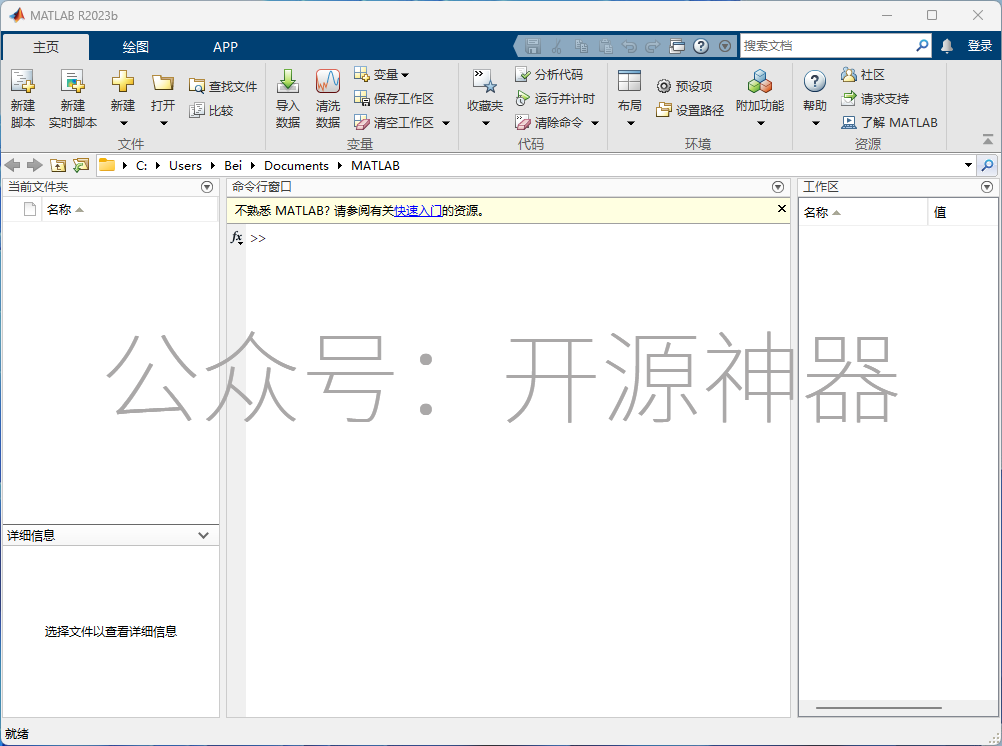This screenshot has width=1002, height=746.
Task: Open the 布局 (Layout) icon
Action: point(629,82)
